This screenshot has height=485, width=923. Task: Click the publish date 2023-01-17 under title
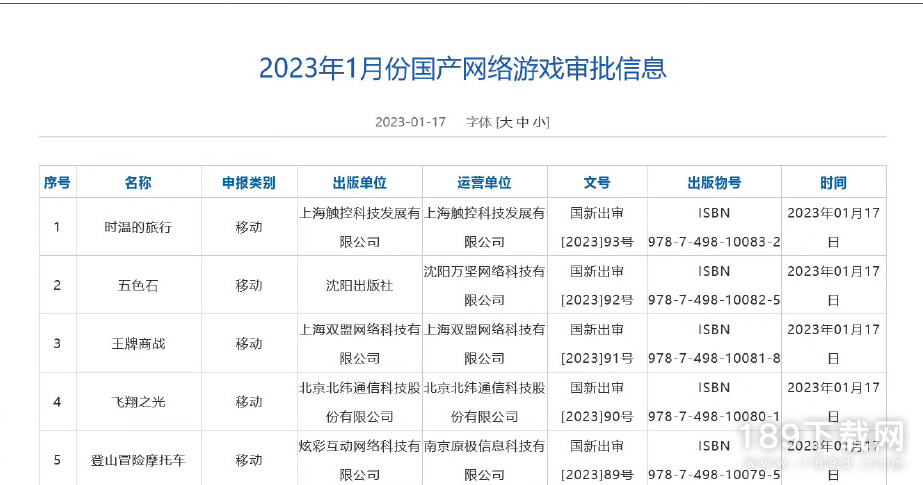tap(410, 122)
